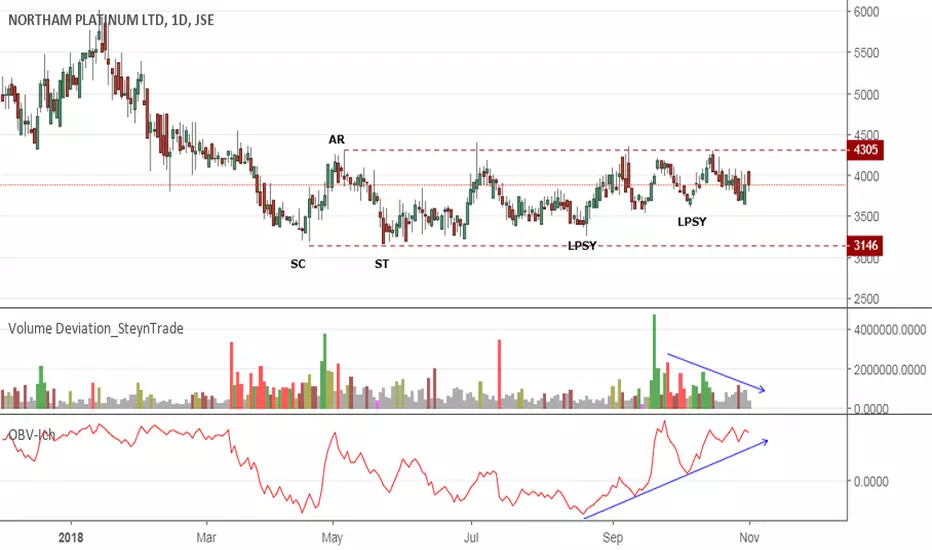The width and height of the screenshot is (932, 550).
Task: Click the 3500 price axis label
Action: [x=867, y=216]
